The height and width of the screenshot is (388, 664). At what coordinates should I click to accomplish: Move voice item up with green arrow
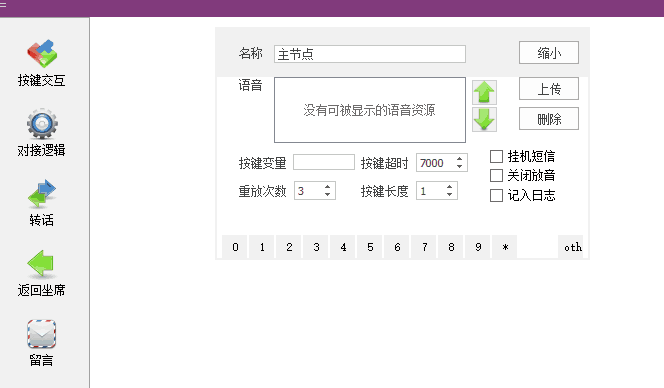484,92
